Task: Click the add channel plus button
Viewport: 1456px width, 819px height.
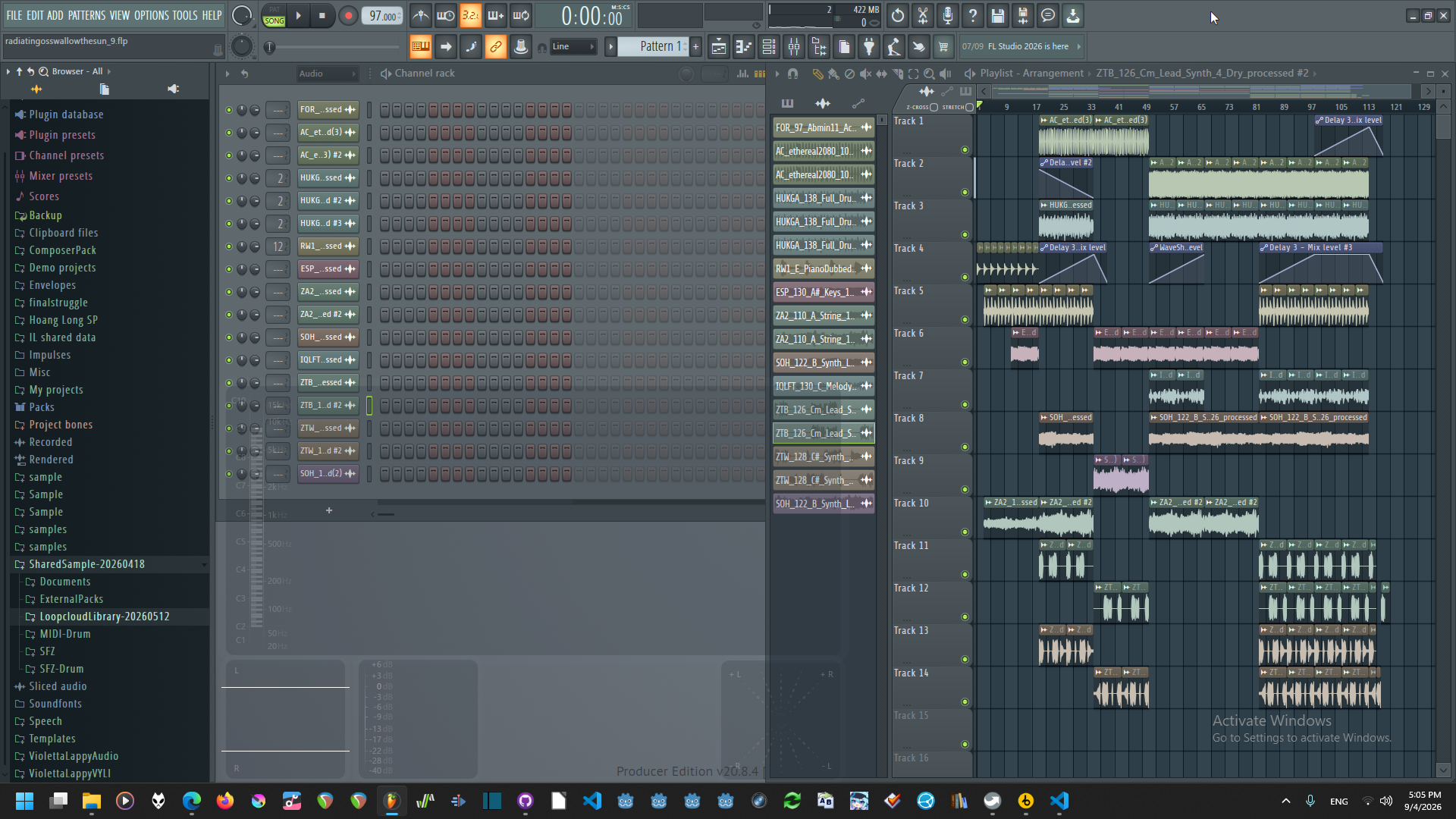Action: click(329, 510)
